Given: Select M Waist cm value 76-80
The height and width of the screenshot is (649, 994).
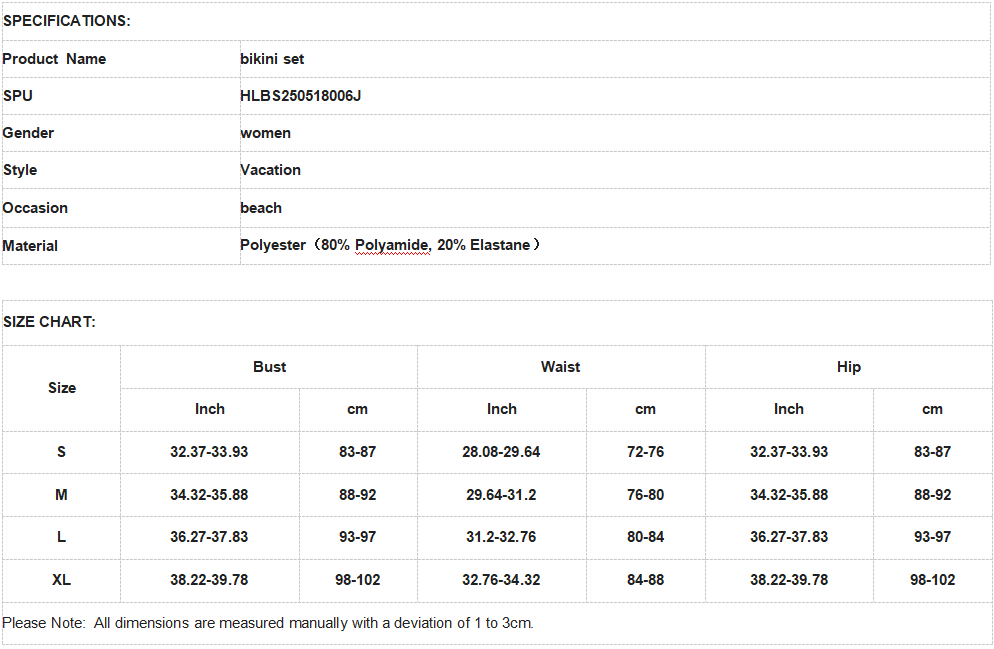Looking at the screenshot, I should (645, 495).
